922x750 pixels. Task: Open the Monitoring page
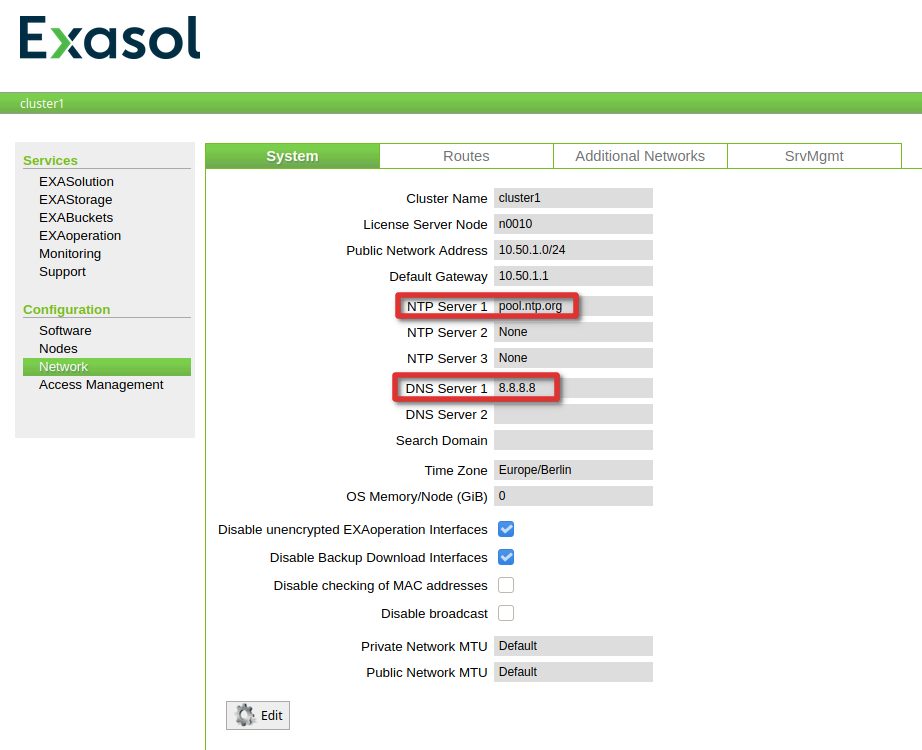(x=70, y=254)
